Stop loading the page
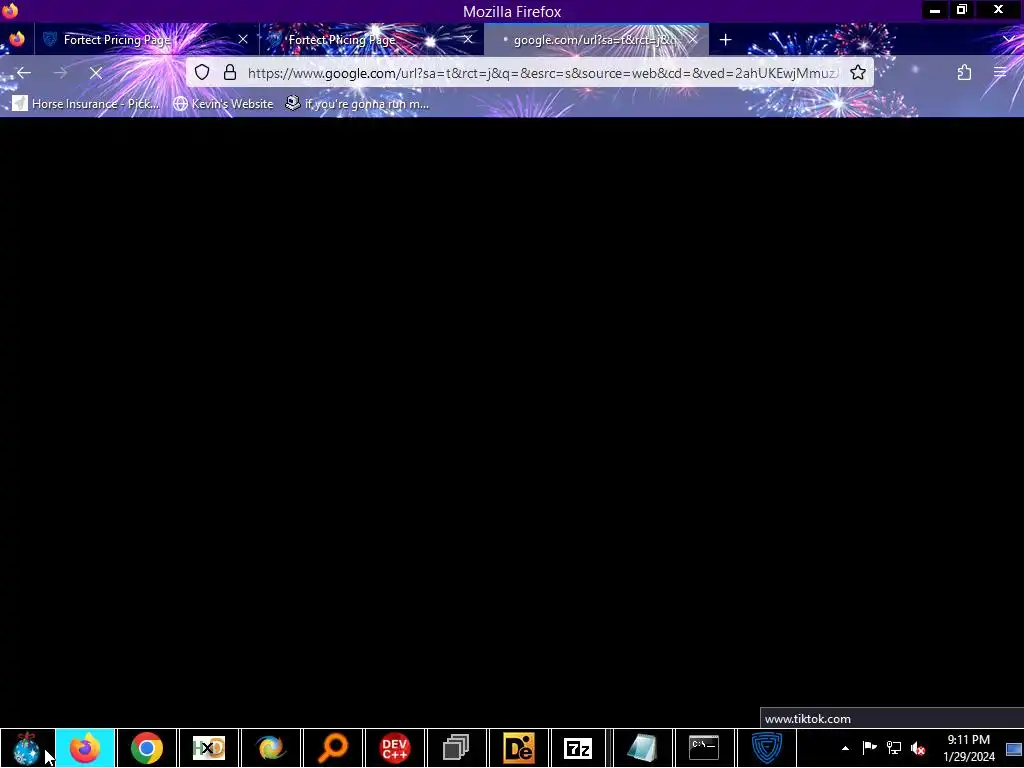The image size is (1024, 768). [96, 72]
